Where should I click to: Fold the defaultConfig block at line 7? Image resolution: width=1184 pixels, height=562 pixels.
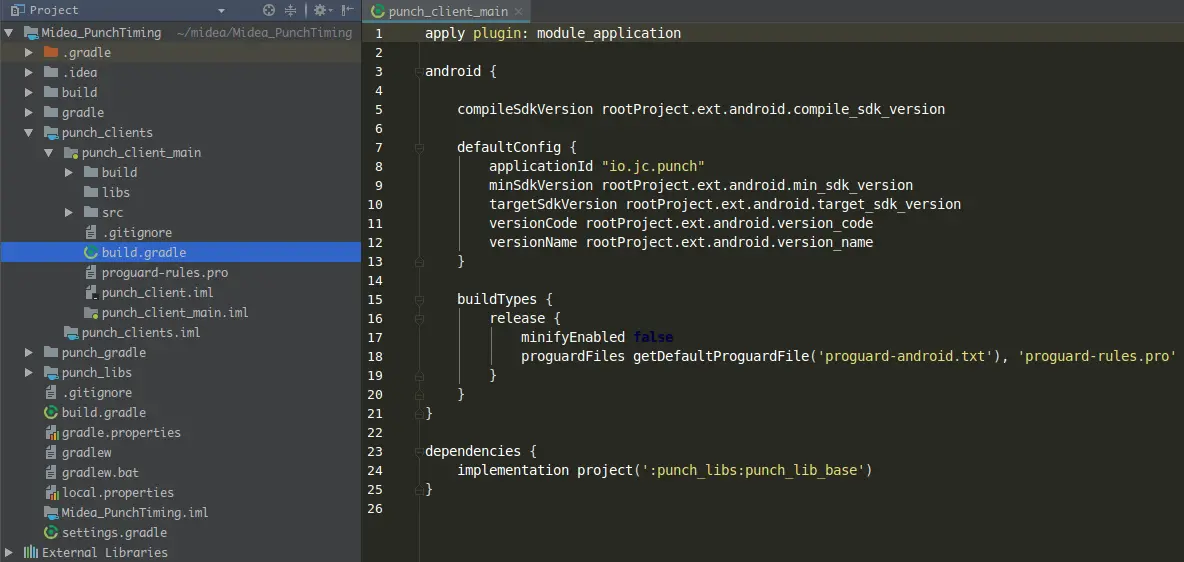tap(418, 147)
